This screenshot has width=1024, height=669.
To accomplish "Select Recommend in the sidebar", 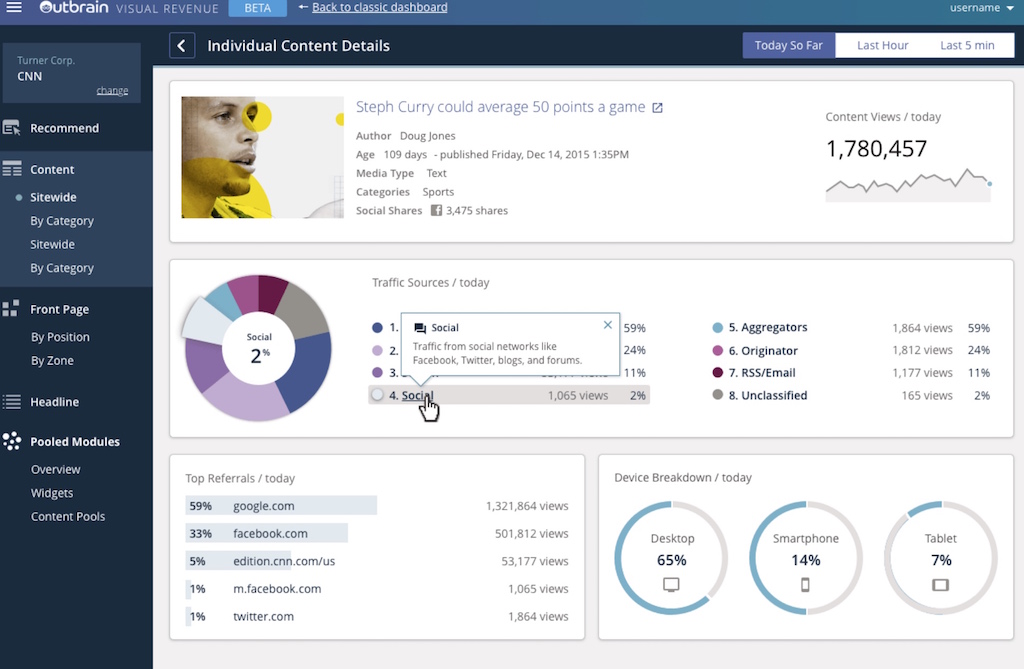I will coord(65,128).
